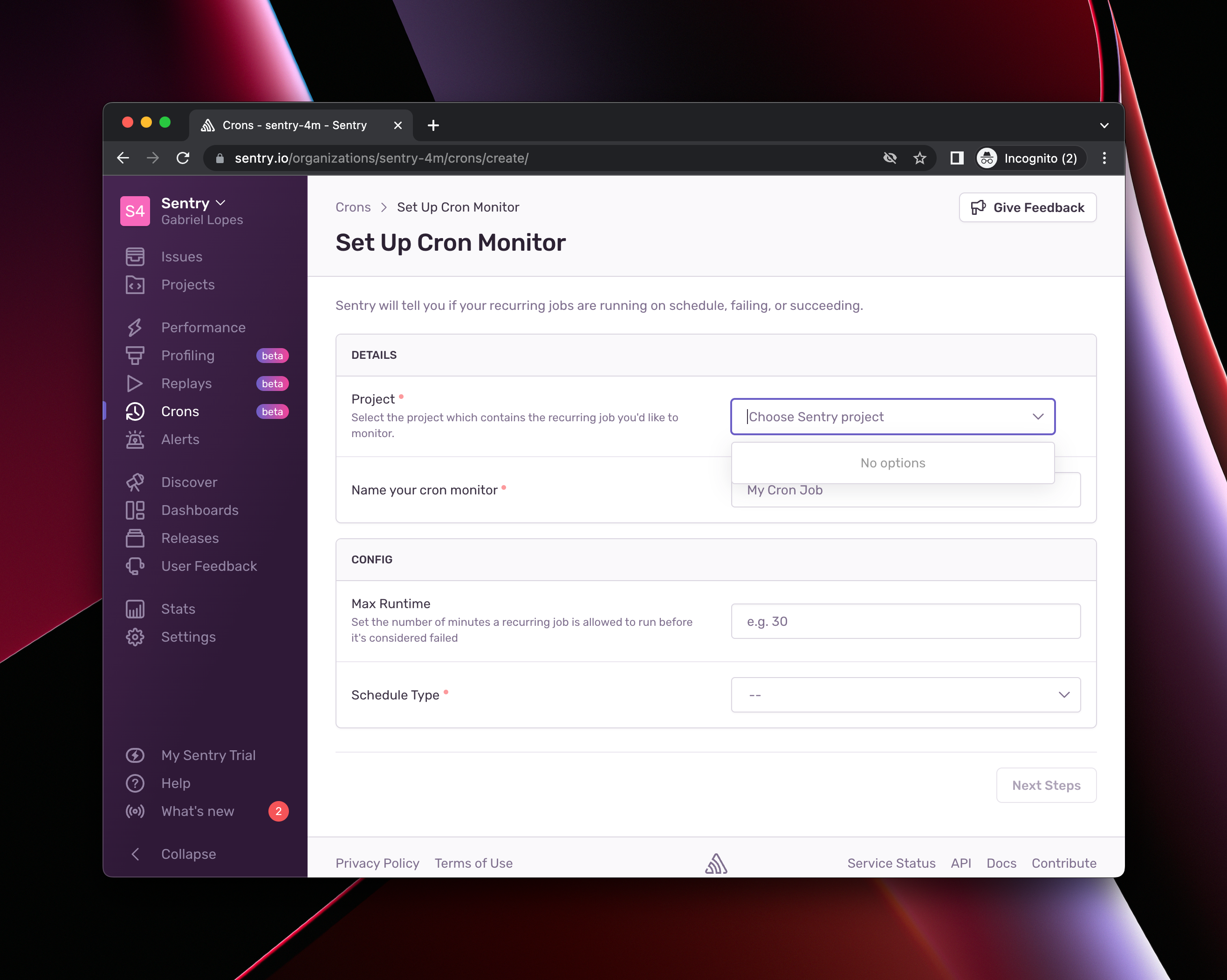Click the tab search chevron in Chrome
Image resolution: width=1227 pixels, height=980 pixels.
pos(1104,125)
